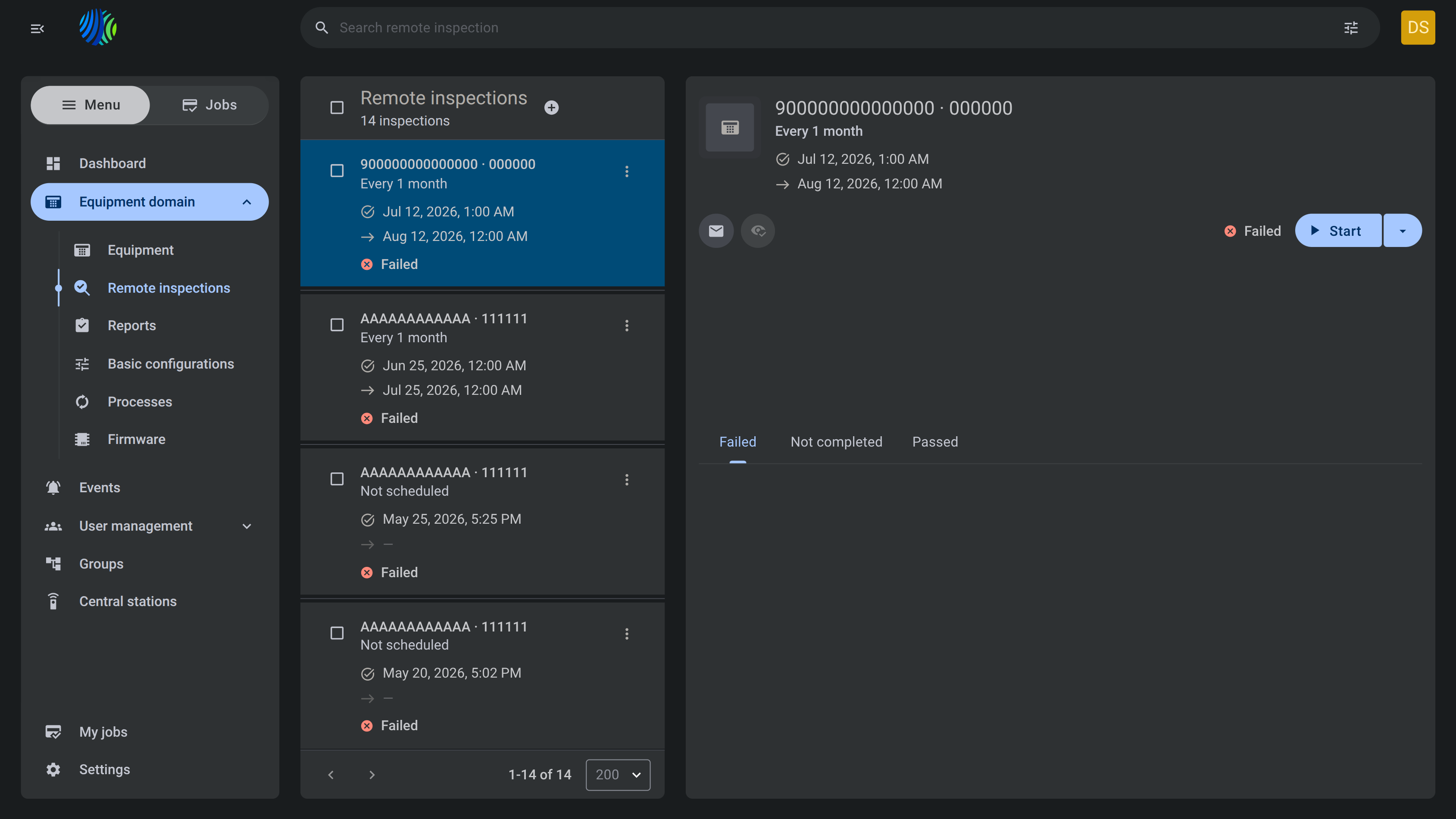Select the 'Jun 25, 2026, 12:00 AM' date
This screenshot has width=1456, height=819.
coord(454,366)
